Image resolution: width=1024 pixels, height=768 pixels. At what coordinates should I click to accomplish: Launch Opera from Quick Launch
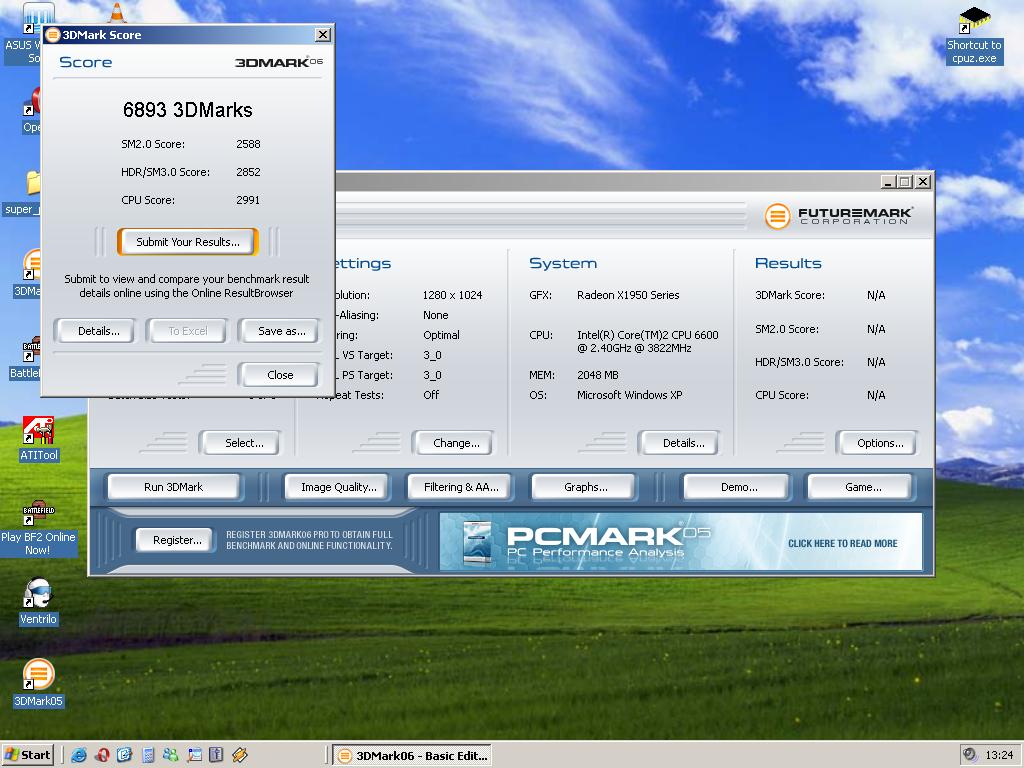[102, 755]
